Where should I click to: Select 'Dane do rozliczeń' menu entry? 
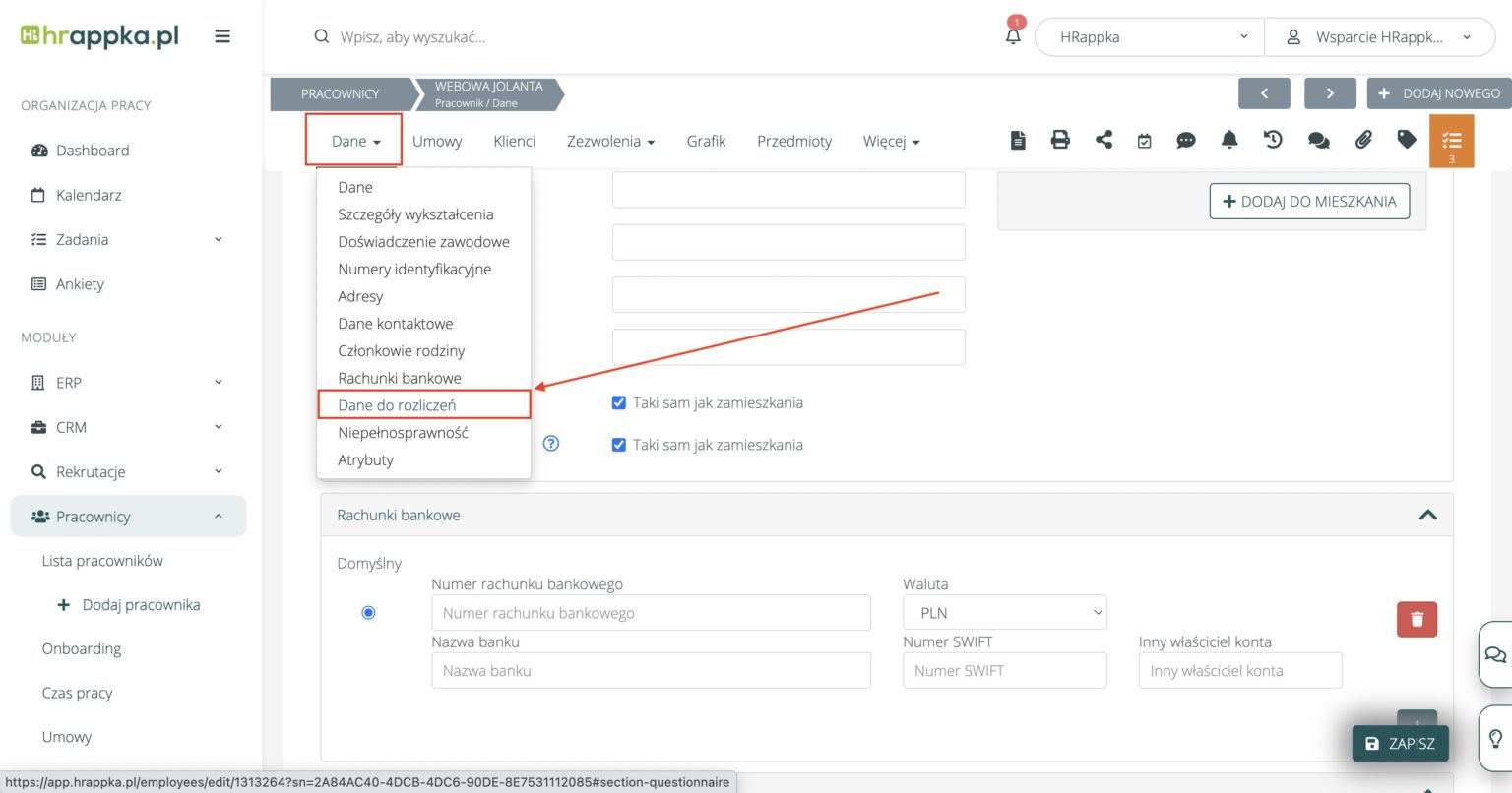(x=397, y=405)
